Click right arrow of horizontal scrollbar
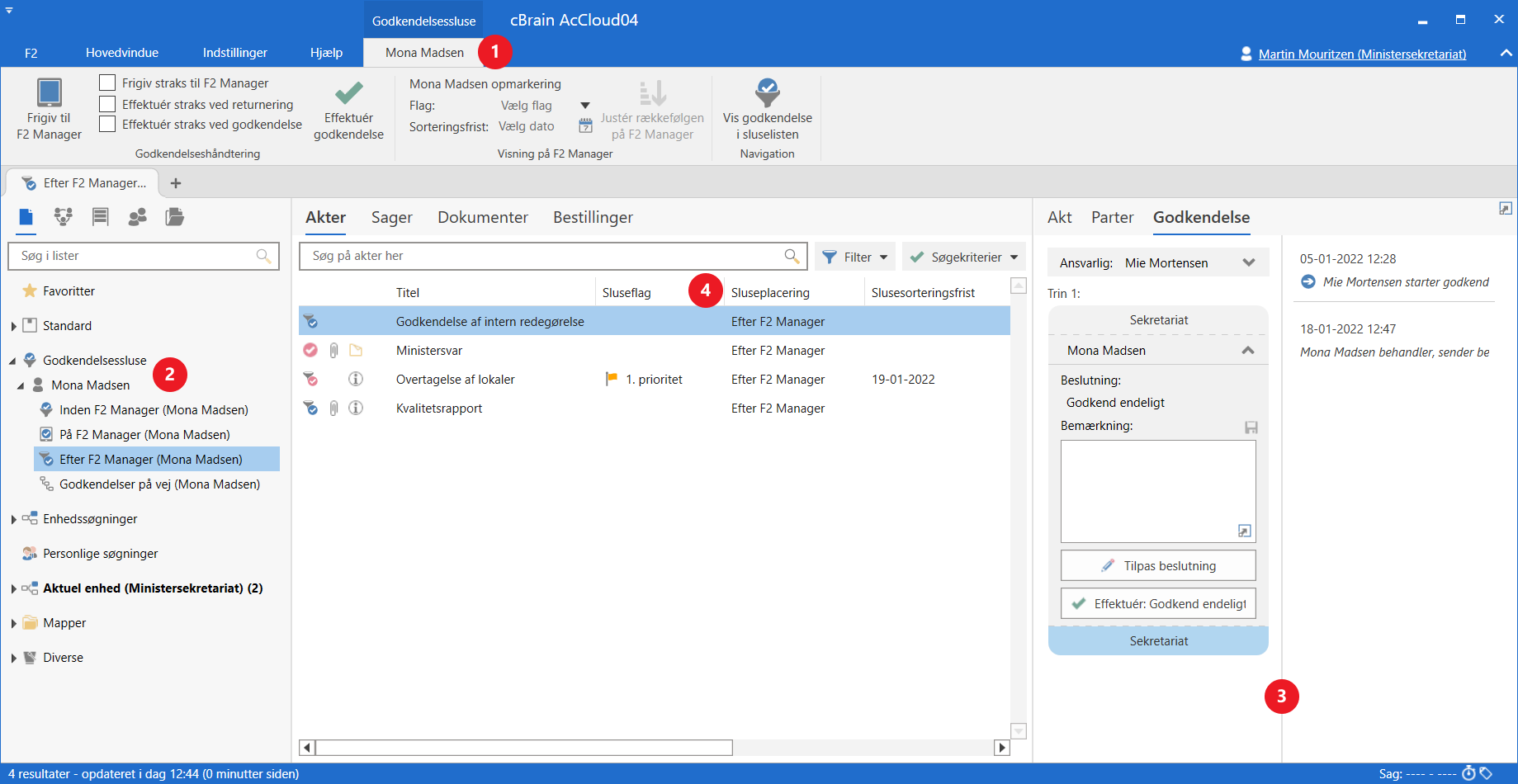 click(1002, 748)
